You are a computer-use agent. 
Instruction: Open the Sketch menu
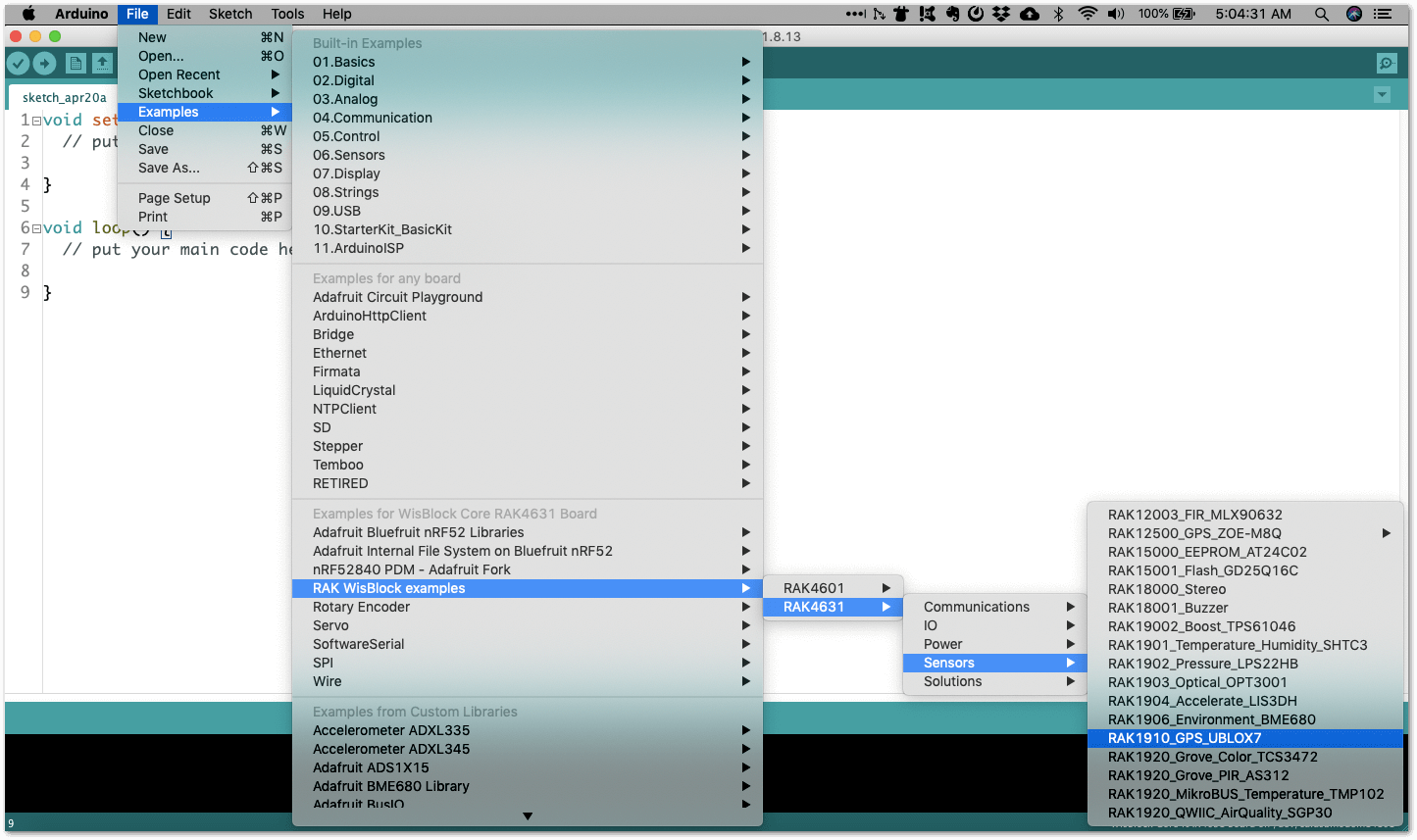tap(230, 14)
